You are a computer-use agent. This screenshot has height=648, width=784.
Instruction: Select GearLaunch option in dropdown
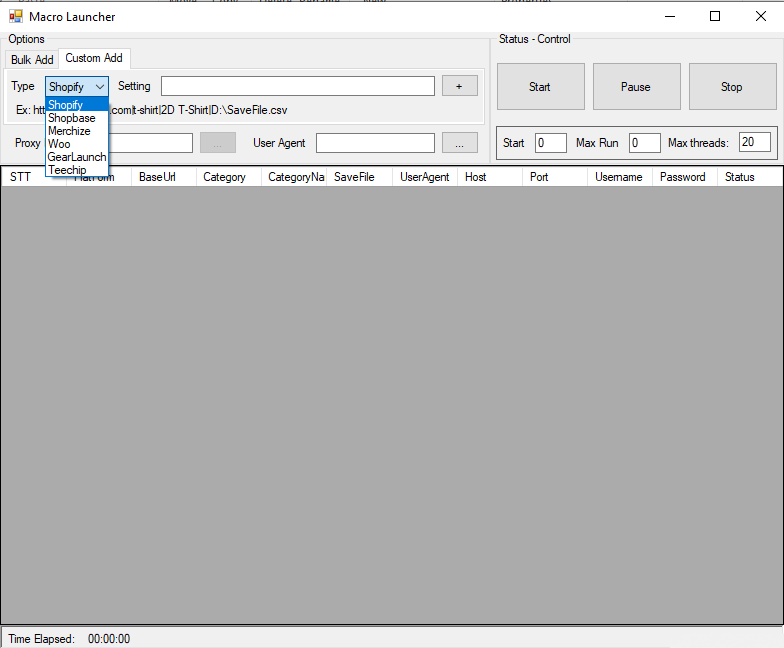click(77, 157)
